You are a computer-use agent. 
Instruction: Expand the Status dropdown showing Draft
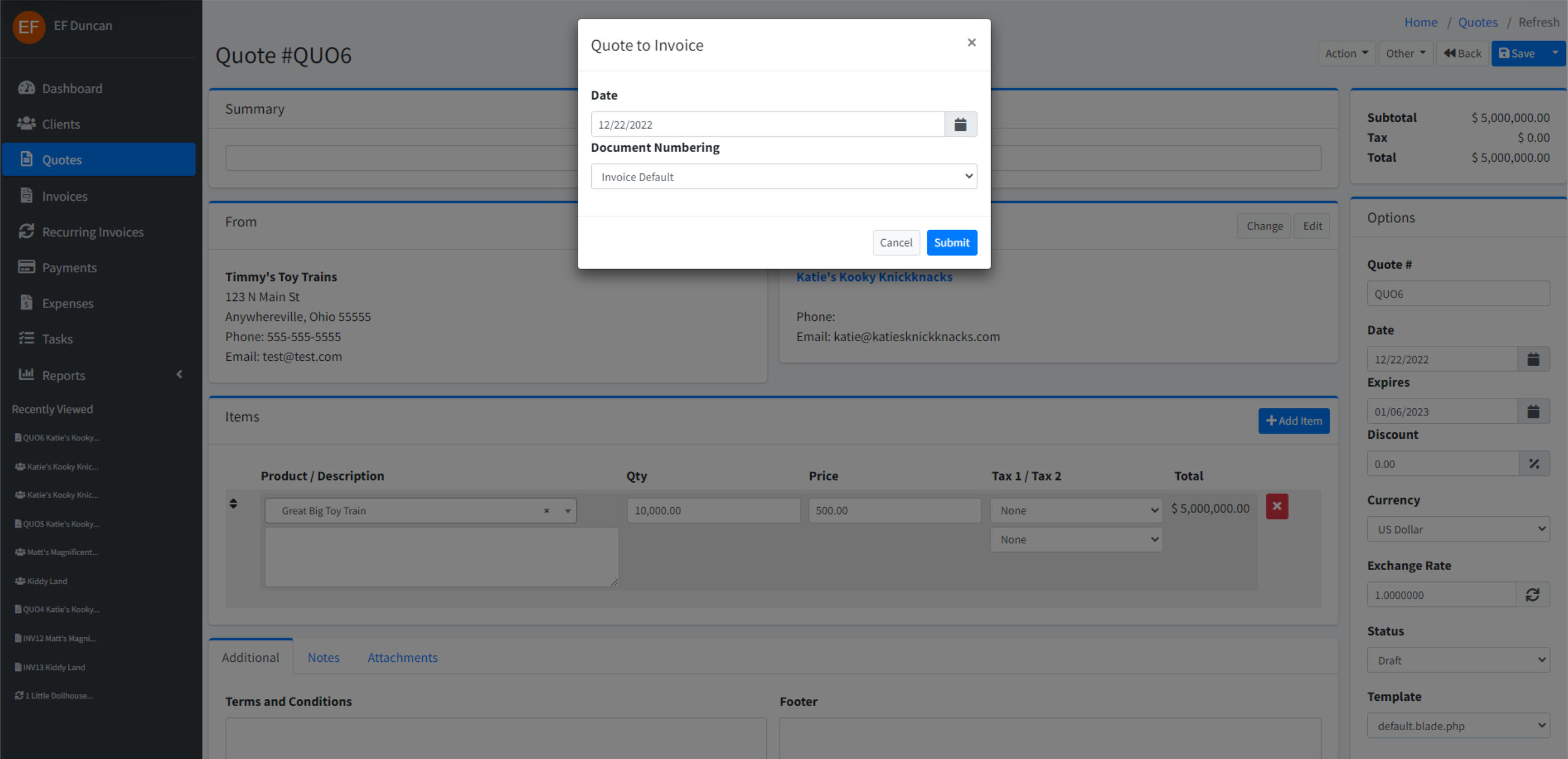click(1458, 660)
